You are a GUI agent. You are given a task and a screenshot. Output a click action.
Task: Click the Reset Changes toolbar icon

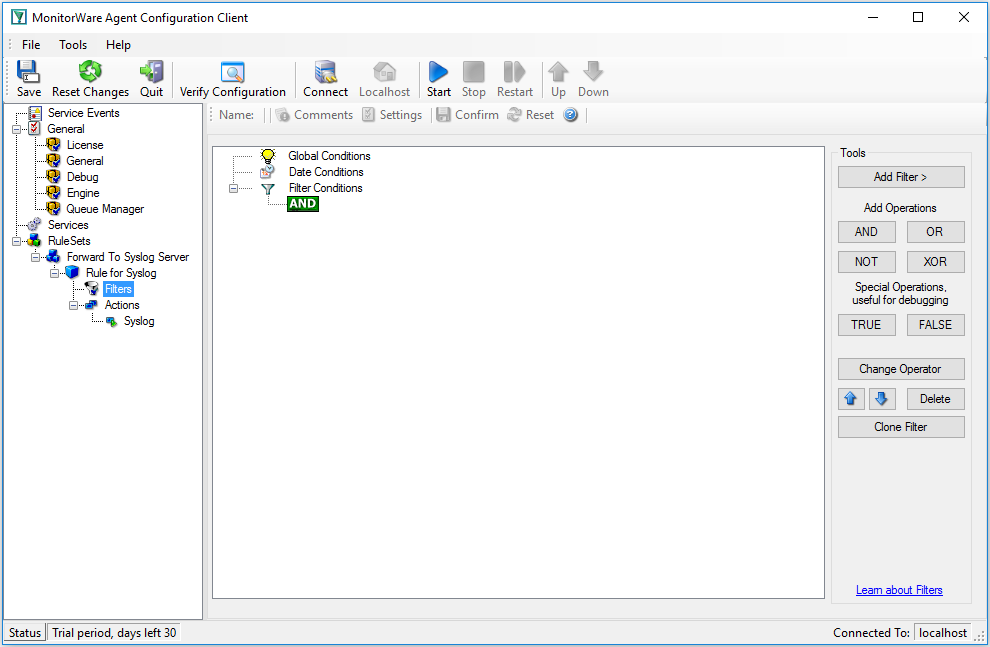pyautogui.click(x=90, y=80)
